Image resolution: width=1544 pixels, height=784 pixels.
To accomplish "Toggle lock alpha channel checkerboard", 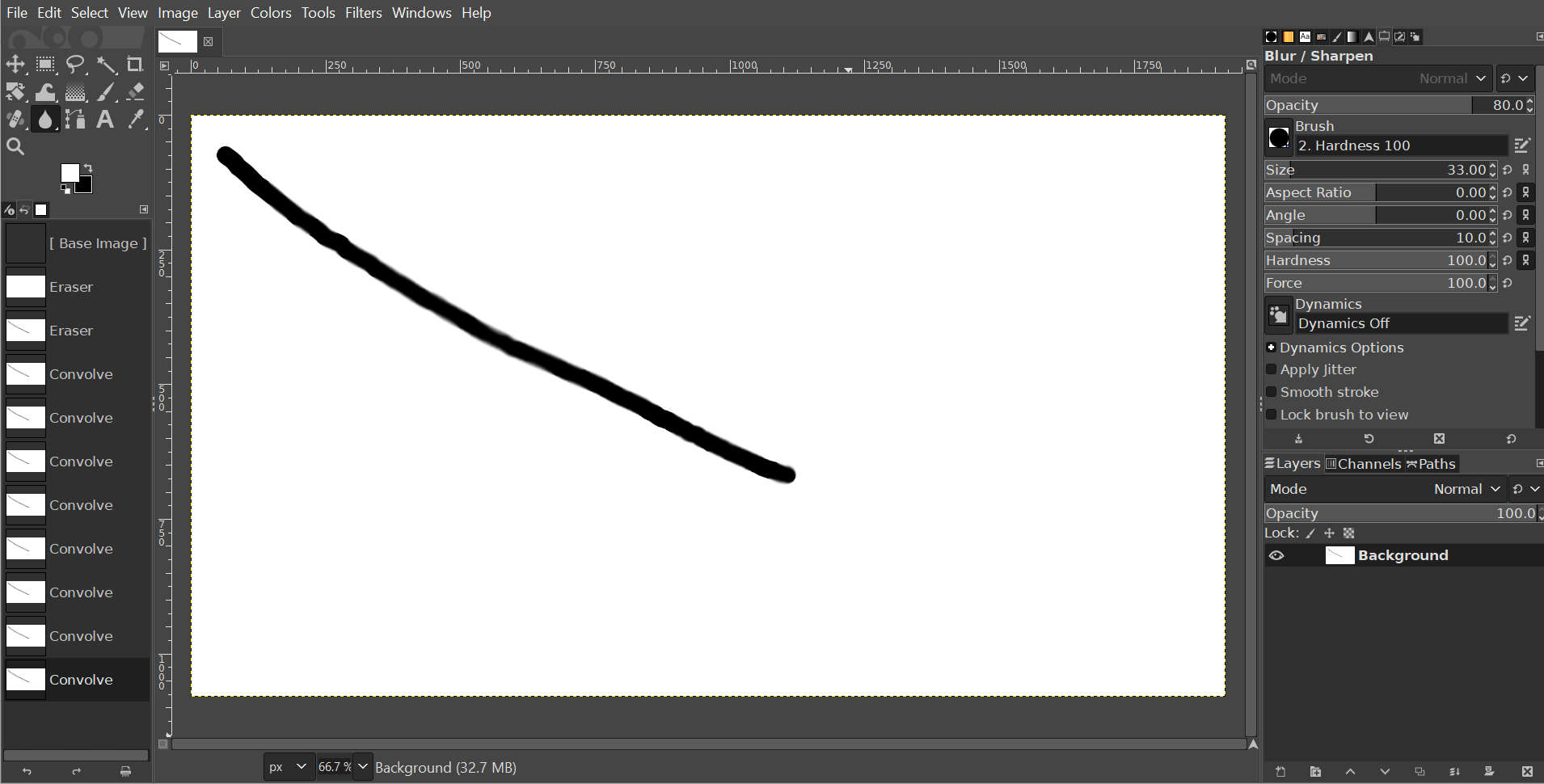I will (x=1348, y=533).
